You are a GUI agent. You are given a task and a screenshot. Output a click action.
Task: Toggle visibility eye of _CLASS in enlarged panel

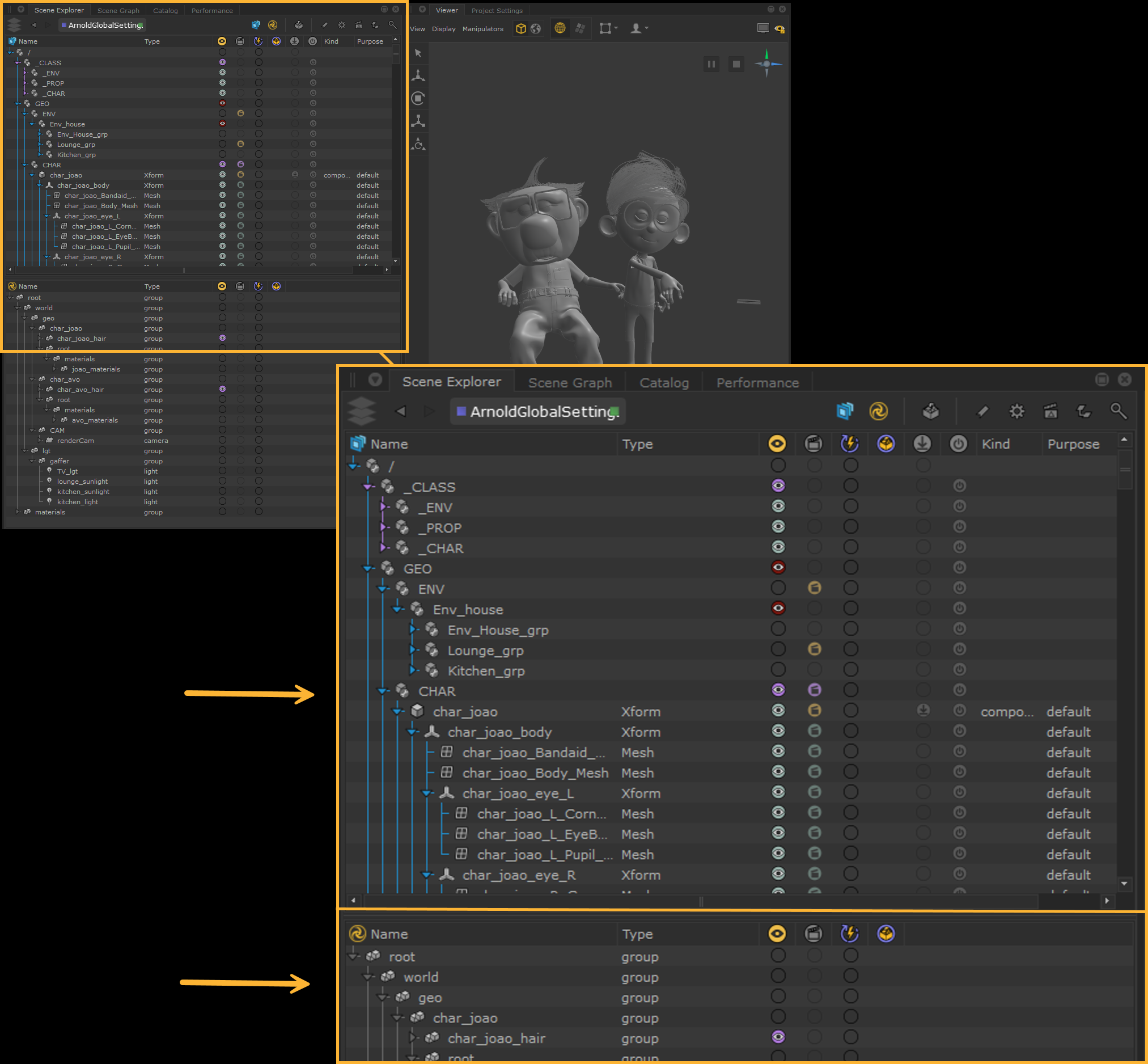click(x=778, y=485)
